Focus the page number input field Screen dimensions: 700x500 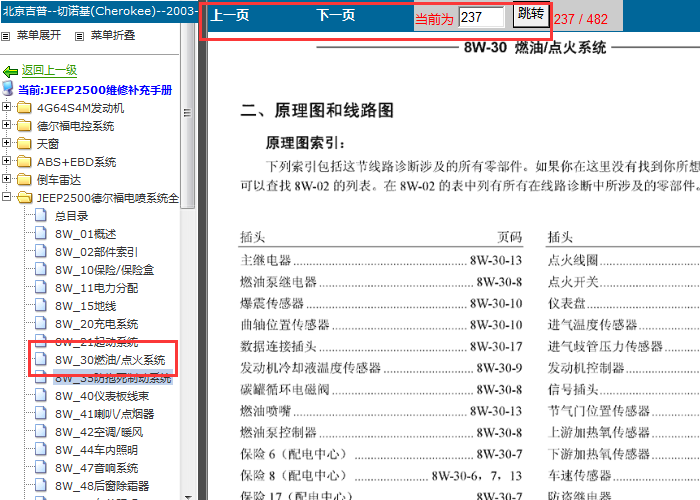click(x=481, y=17)
